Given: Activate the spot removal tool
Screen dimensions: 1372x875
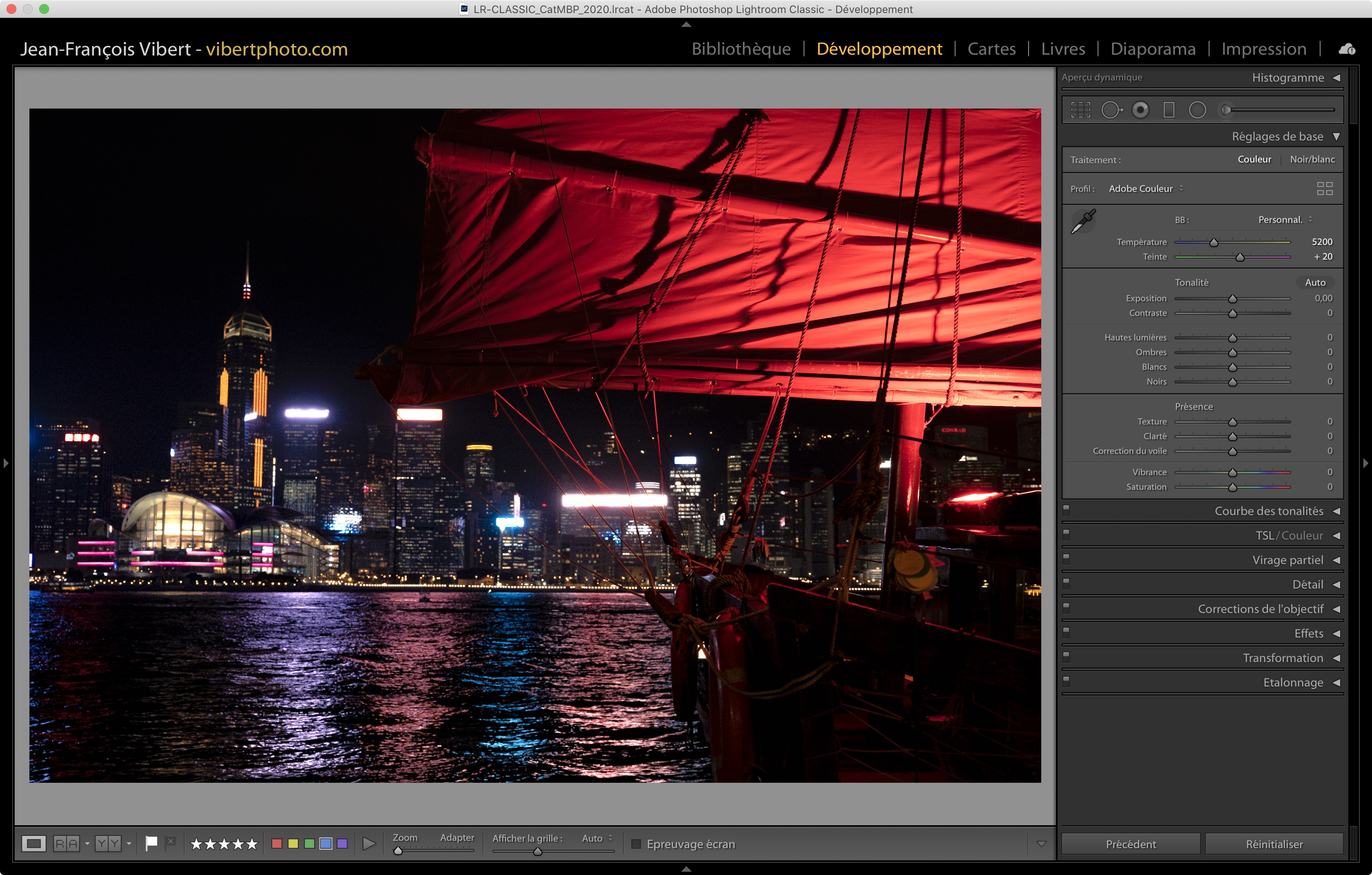Looking at the screenshot, I should 1111,110.
